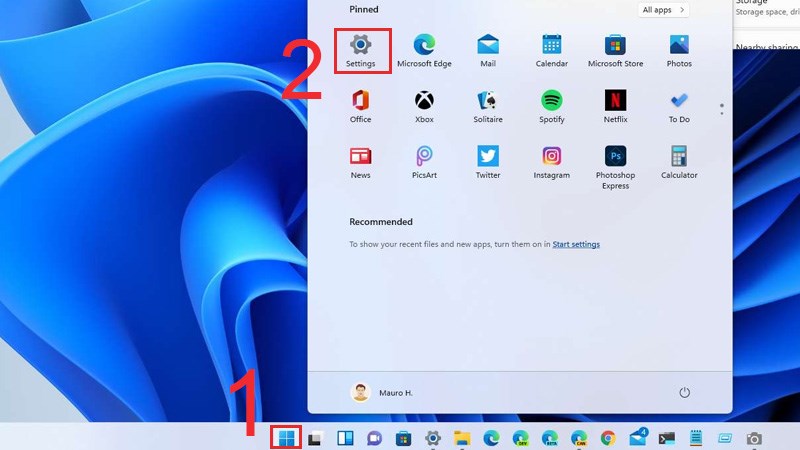Open Notepad from the taskbar
The height and width of the screenshot is (450, 800).
pyautogui.click(x=695, y=438)
